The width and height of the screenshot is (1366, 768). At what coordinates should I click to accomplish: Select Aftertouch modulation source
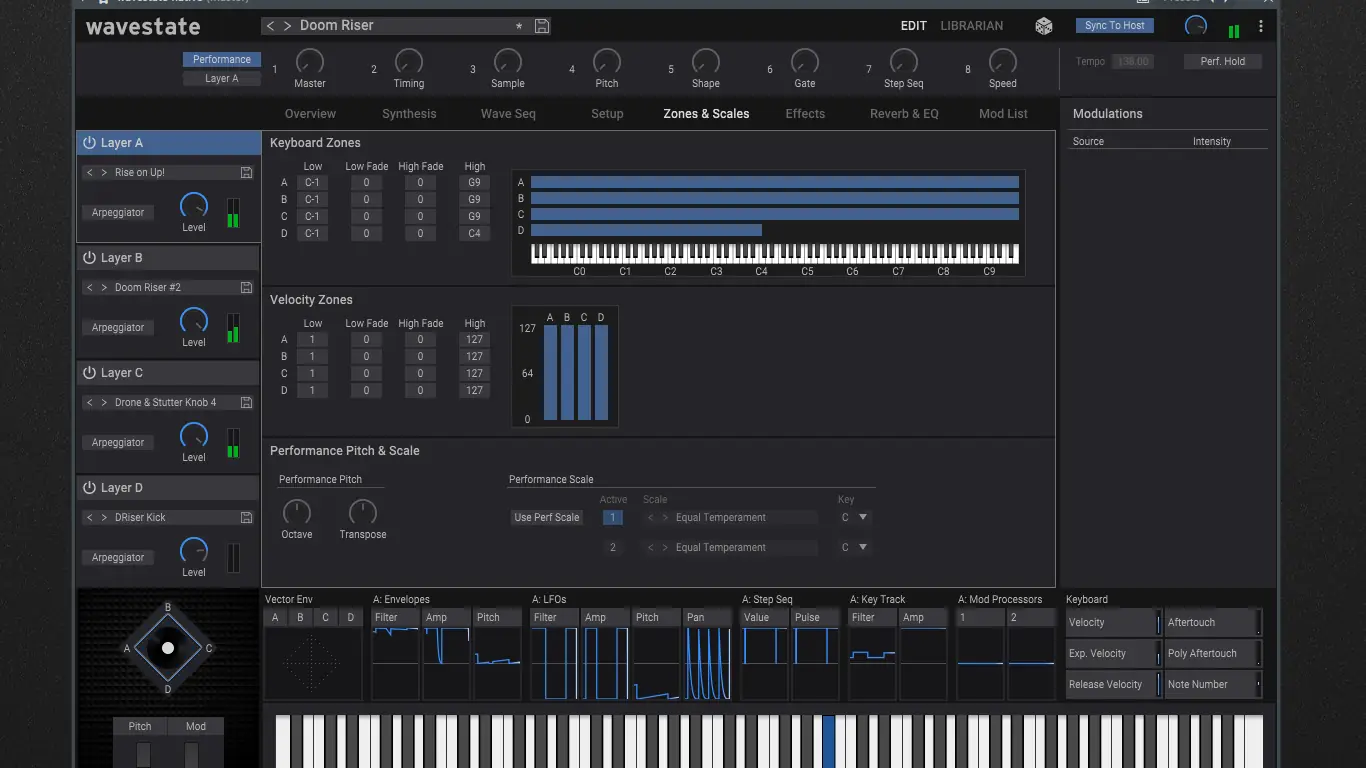point(1213,623)
